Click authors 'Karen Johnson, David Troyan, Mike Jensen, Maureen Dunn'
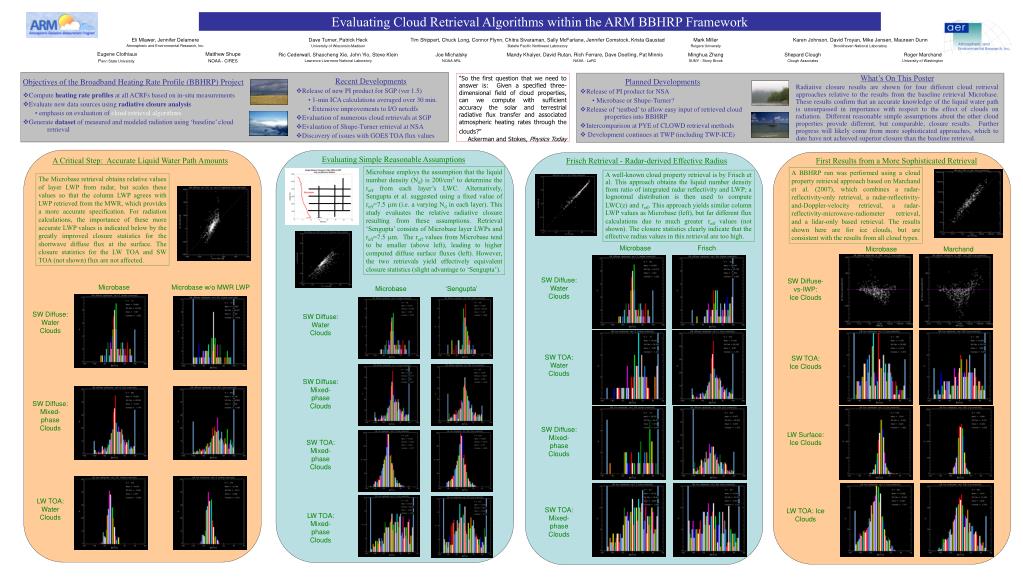 pos(859,40)
